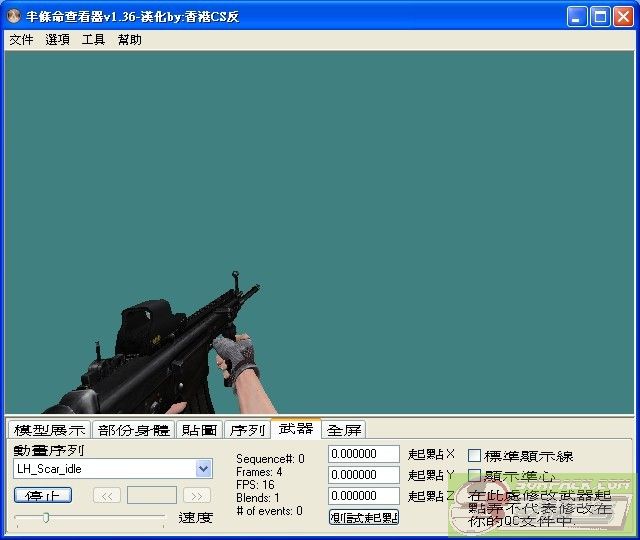This screenshot has width=640, height=540.
Task: Click the 'Blends: 1' info text
Action: coord(258,498)
